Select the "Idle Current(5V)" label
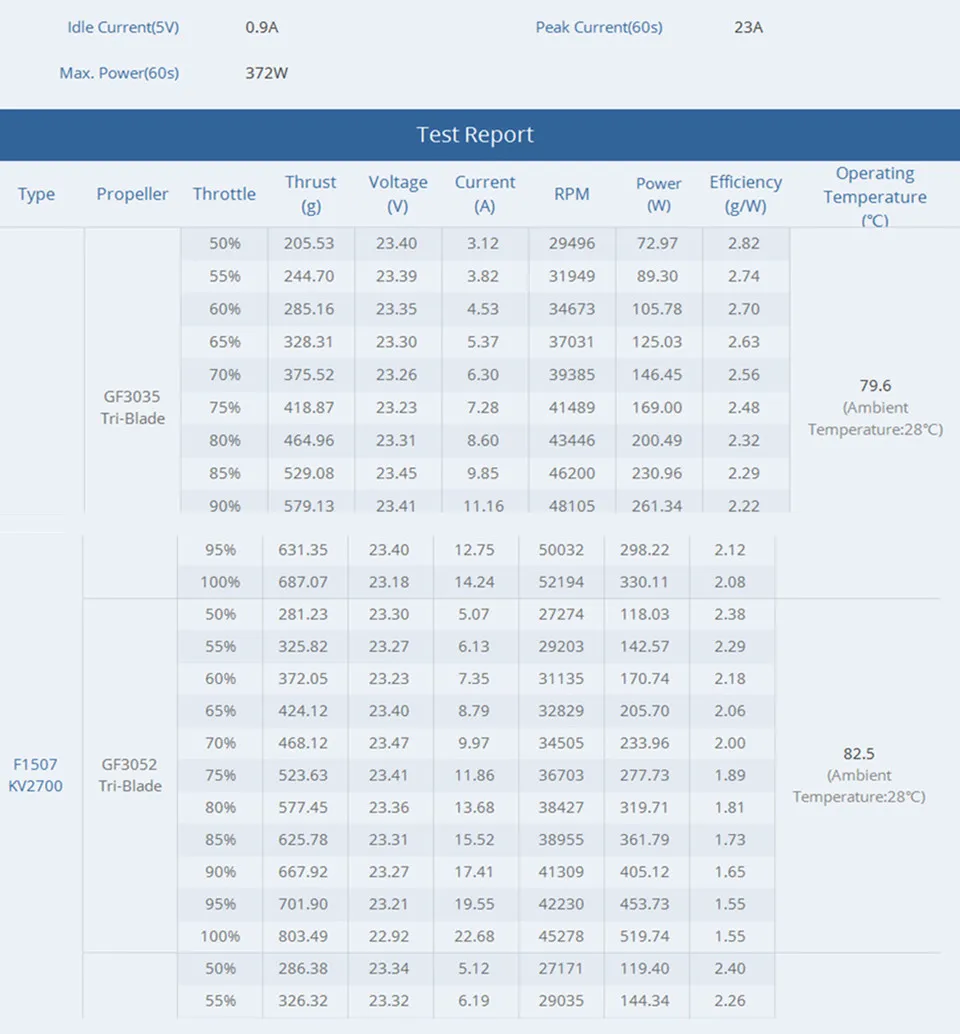Viewport: 960px width, 1034px height. click(x=123, y=28)
